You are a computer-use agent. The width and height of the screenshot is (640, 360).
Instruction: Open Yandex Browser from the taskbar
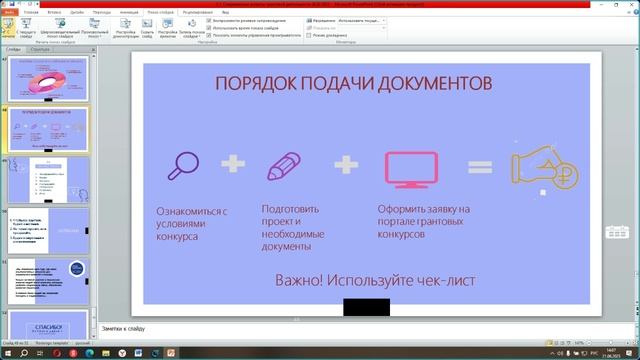click(x=122, y=353)
